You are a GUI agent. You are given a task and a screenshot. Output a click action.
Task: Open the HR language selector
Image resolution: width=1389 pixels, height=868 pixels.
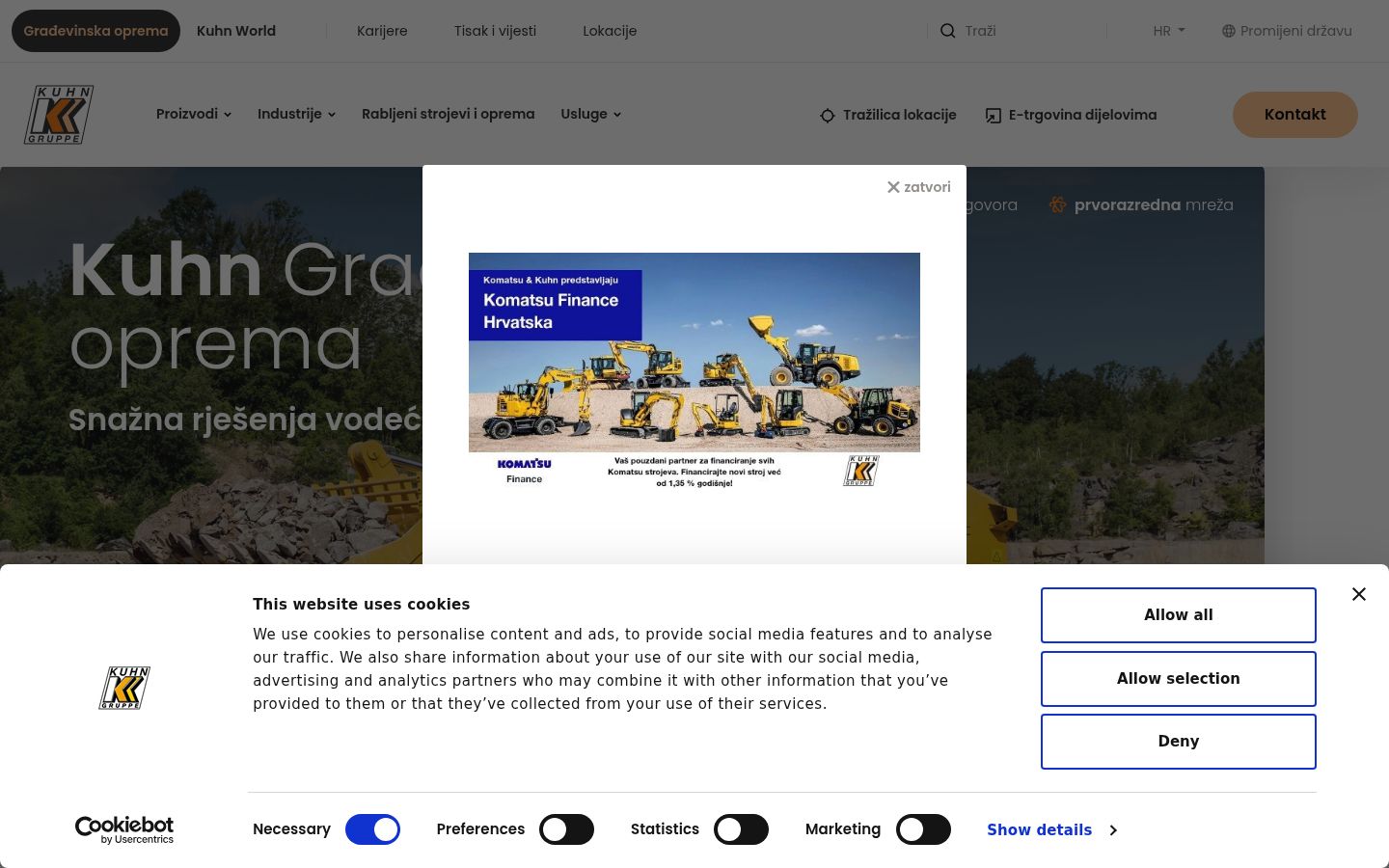click(1169, 31)
